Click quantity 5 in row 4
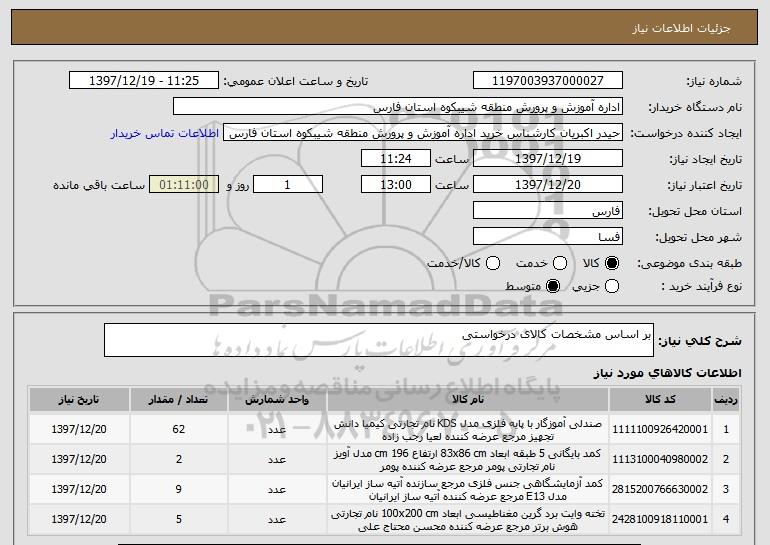Viewport: 770px width, 545px height. pos(178,519)
